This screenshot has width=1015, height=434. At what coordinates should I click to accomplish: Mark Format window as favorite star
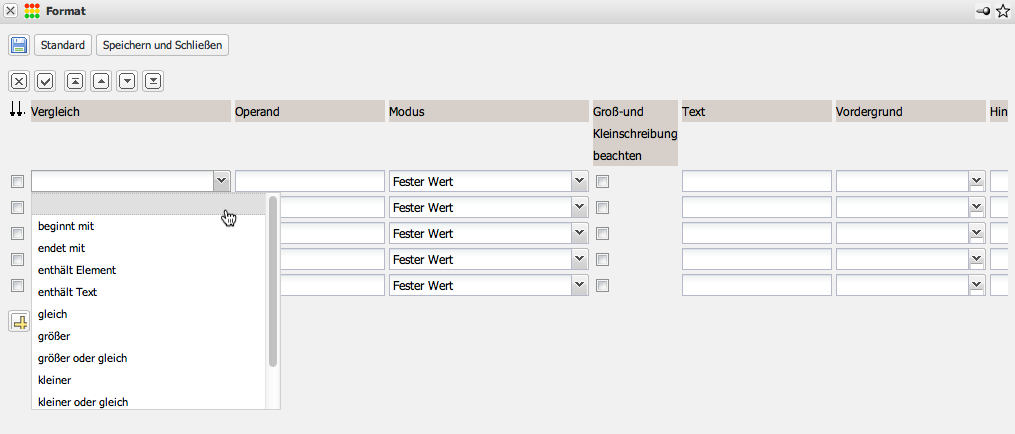click(1003, 11)
